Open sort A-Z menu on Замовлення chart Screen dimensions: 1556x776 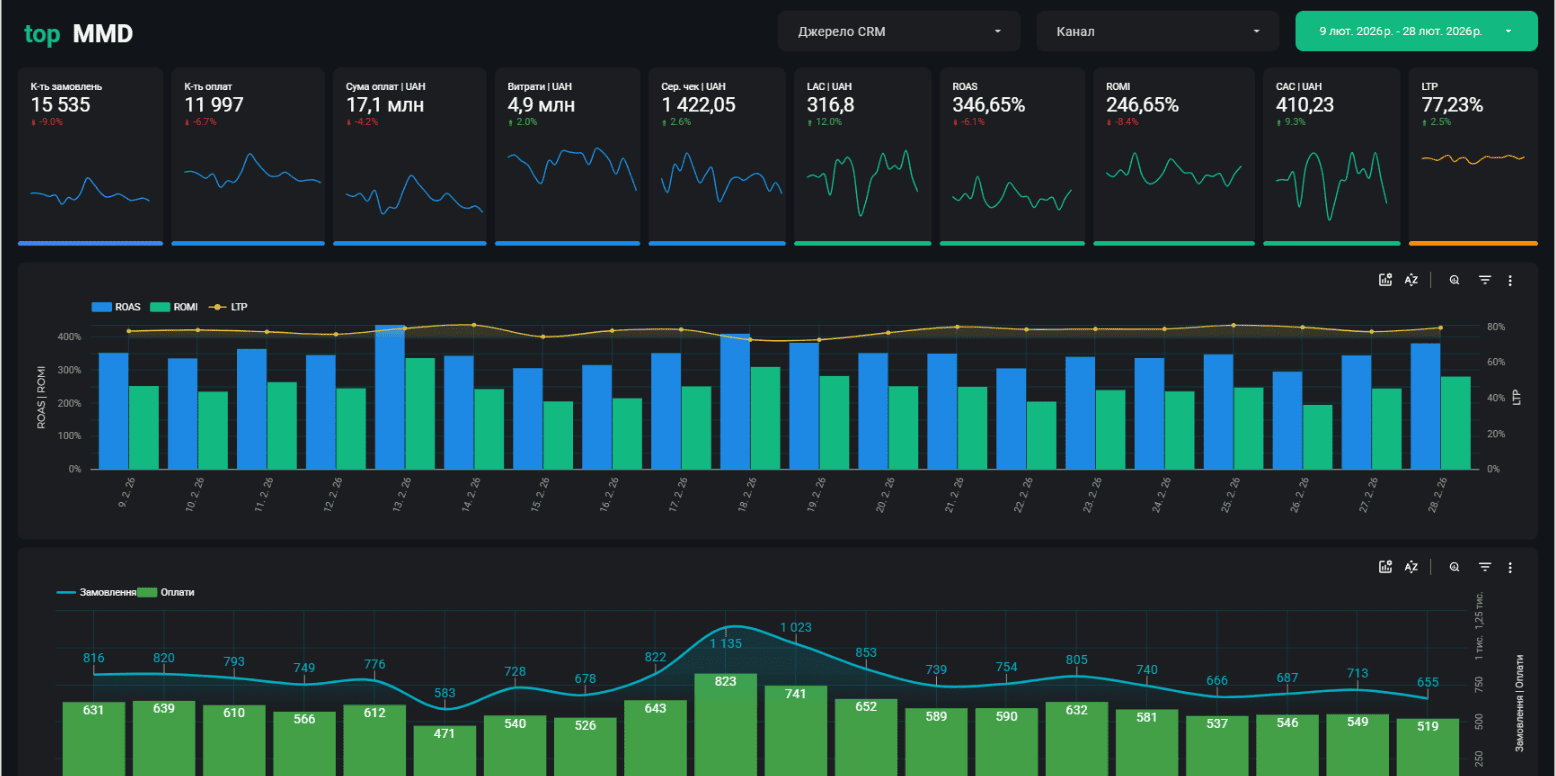tap(1411, 567)
